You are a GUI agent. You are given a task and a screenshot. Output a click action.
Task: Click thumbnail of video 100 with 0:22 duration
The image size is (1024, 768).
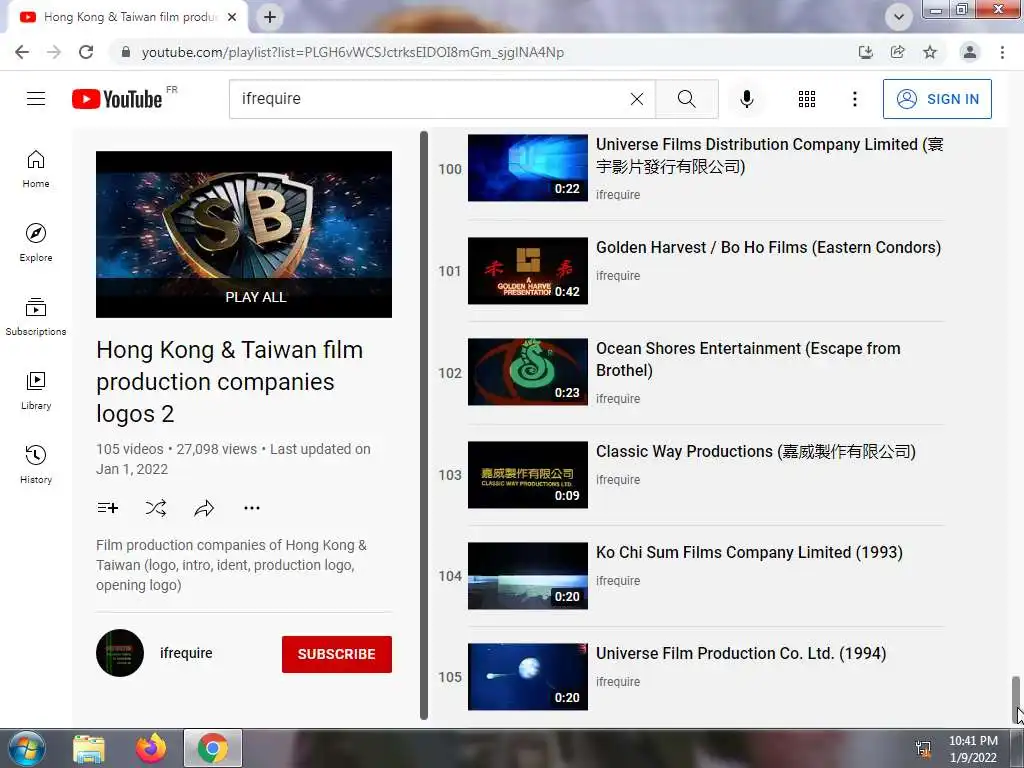click(x=528, y=168)
